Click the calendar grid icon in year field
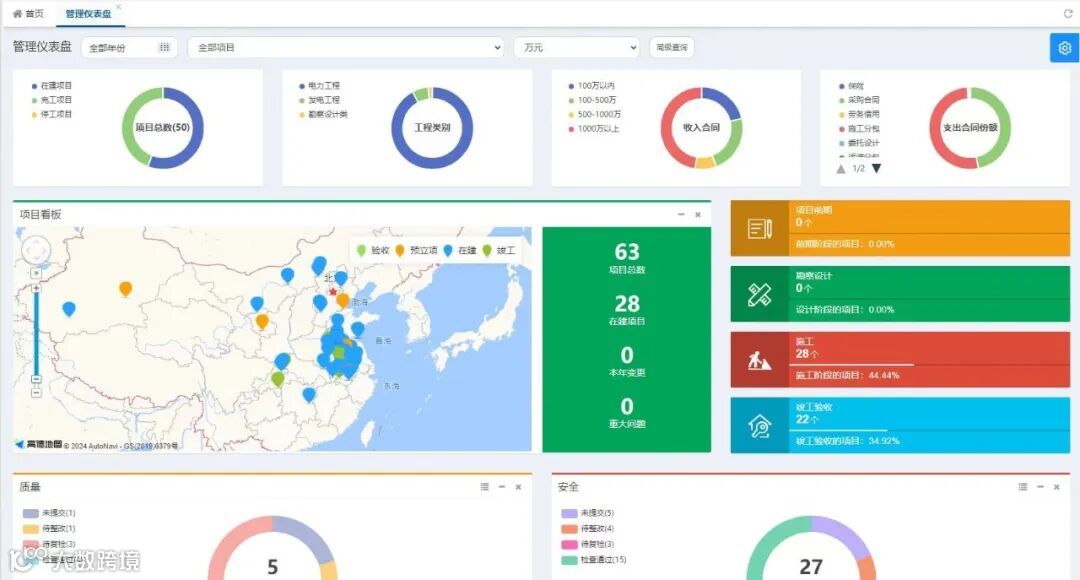 pyautogui.click(x=165, y=48)
